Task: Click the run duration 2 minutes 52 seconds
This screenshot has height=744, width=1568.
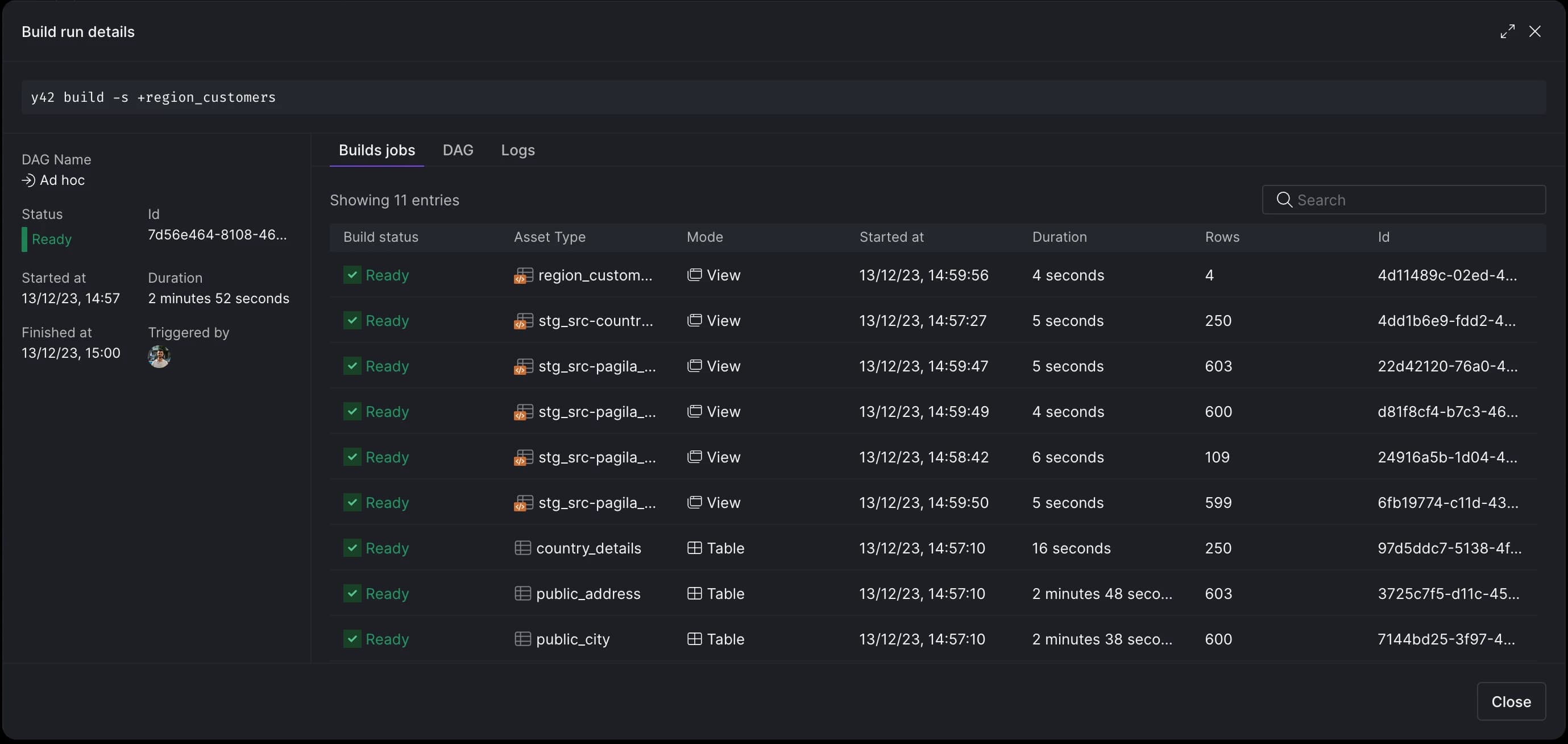Action: (218, 298)
